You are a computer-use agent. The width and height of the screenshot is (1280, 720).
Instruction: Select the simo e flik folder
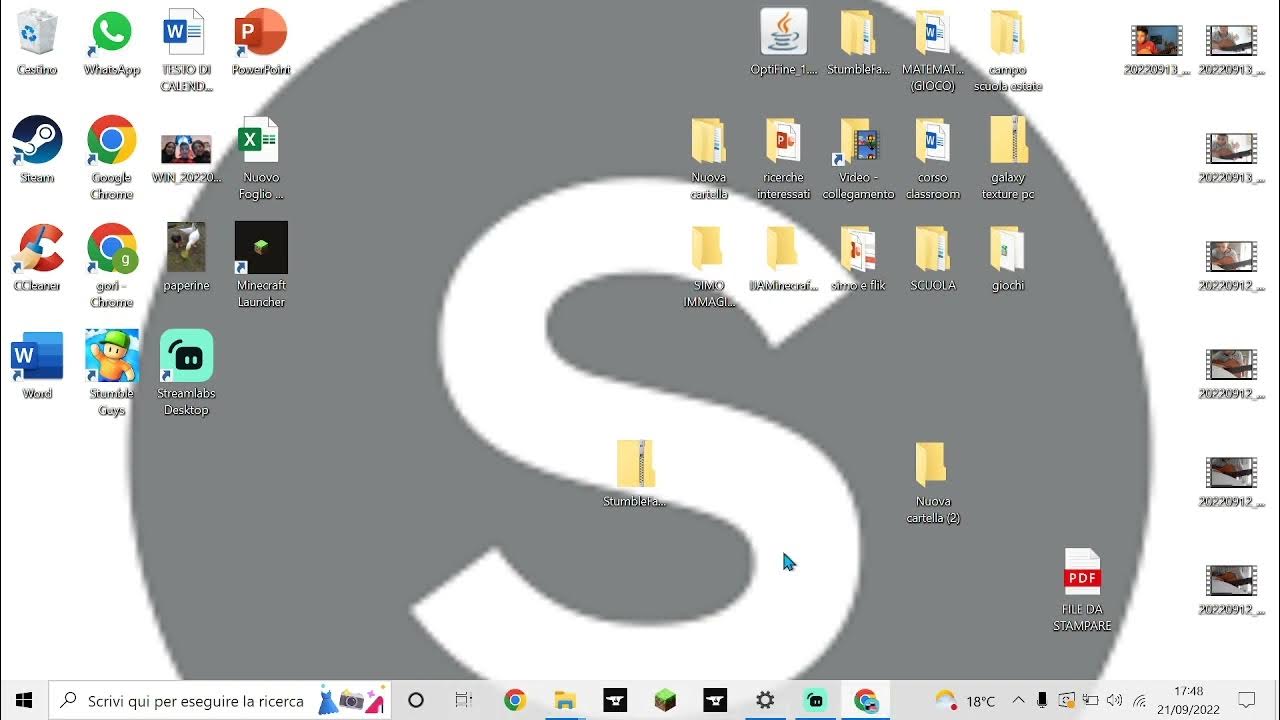click(x=858, y=259)
